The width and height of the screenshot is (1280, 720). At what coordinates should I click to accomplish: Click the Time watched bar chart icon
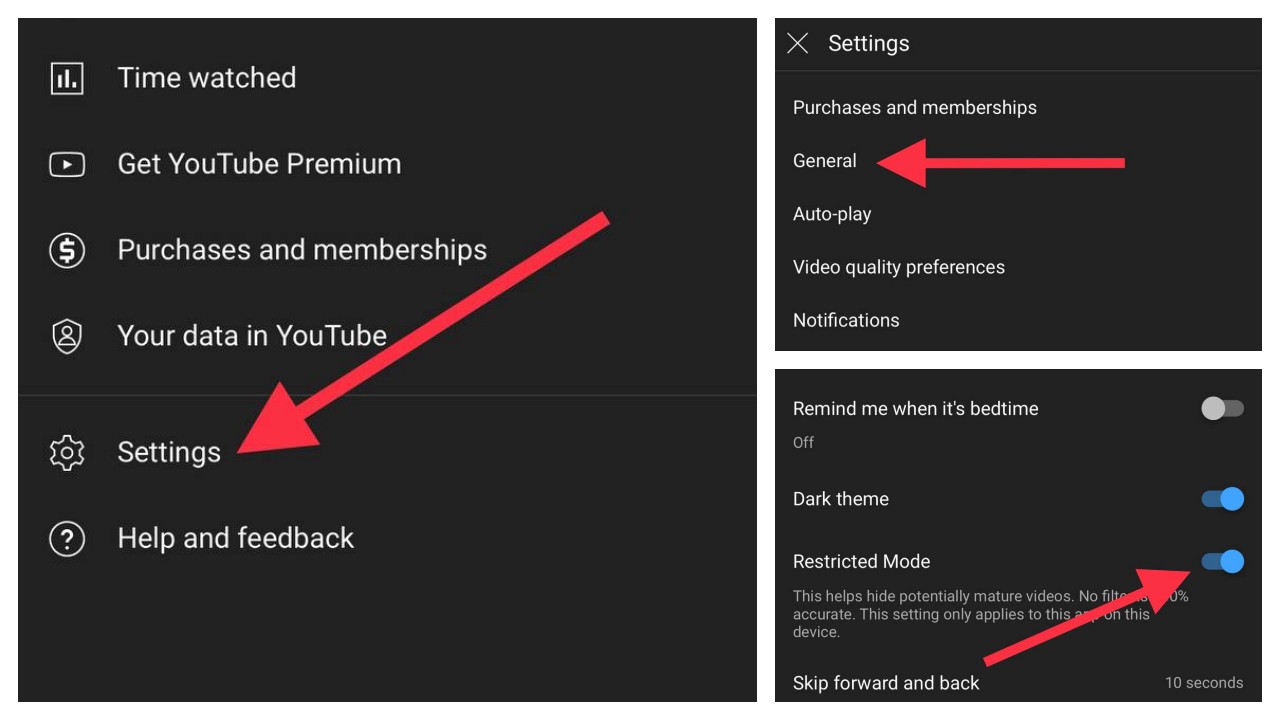coord(67,78)
